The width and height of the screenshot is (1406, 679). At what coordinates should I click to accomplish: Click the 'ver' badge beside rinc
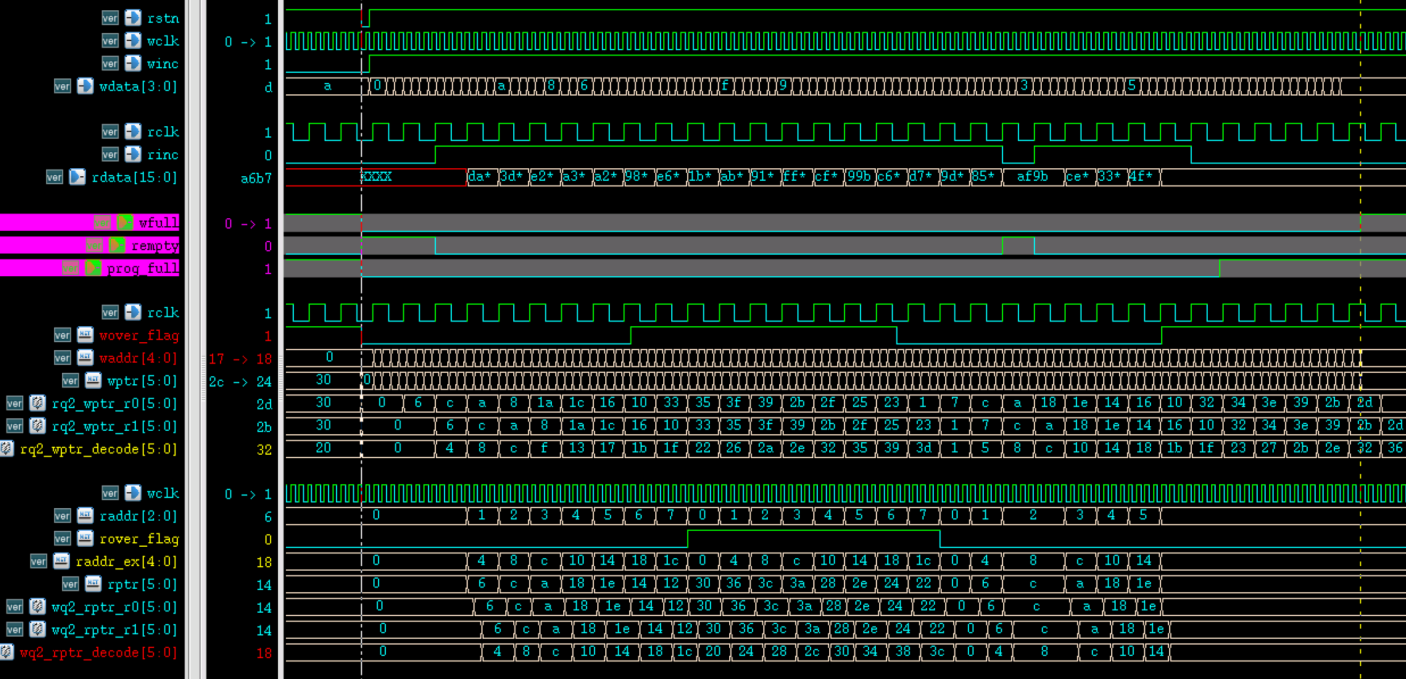[x=110, y=154]
